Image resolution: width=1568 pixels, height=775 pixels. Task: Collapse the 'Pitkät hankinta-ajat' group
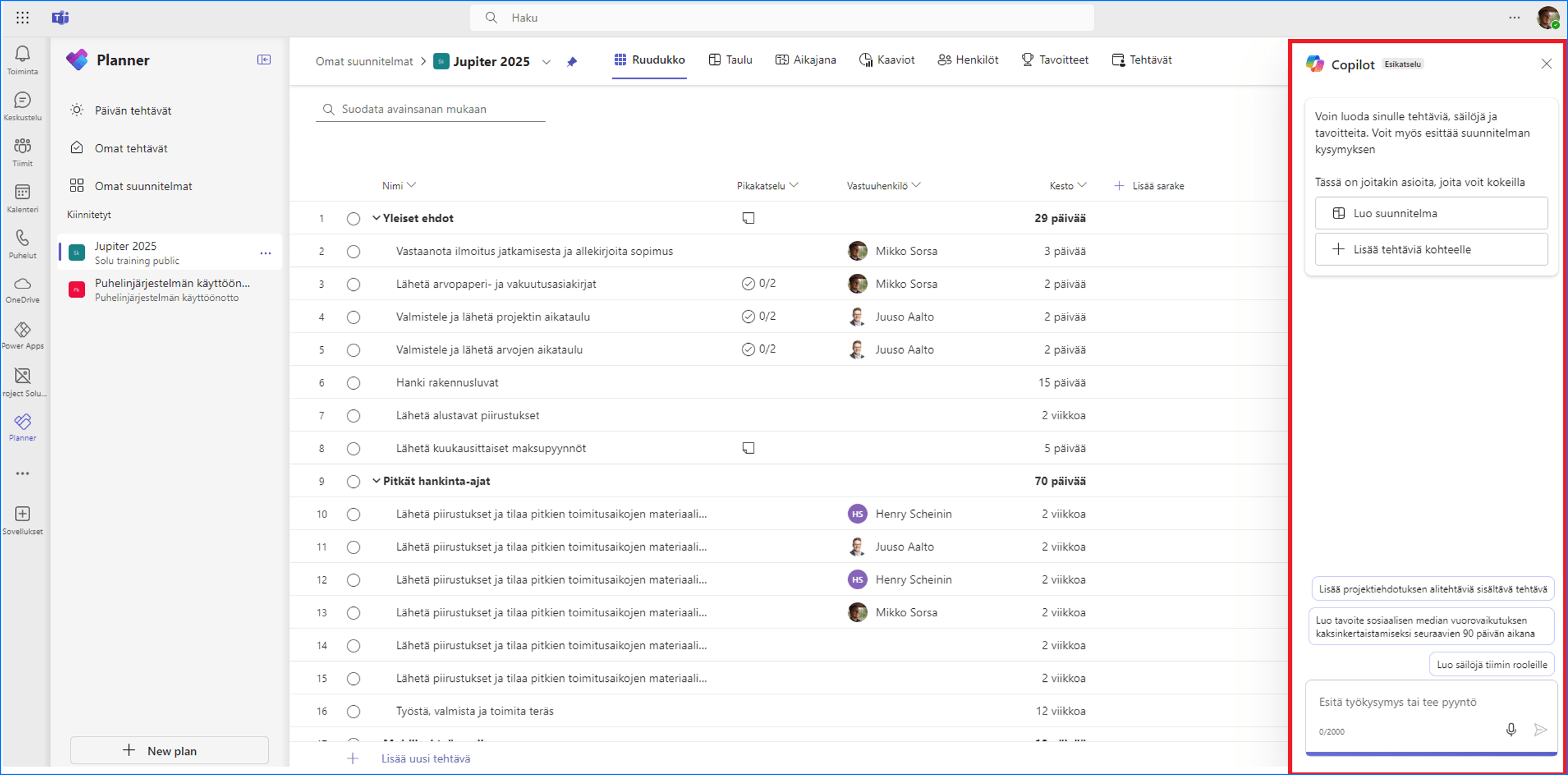point(376,481)
